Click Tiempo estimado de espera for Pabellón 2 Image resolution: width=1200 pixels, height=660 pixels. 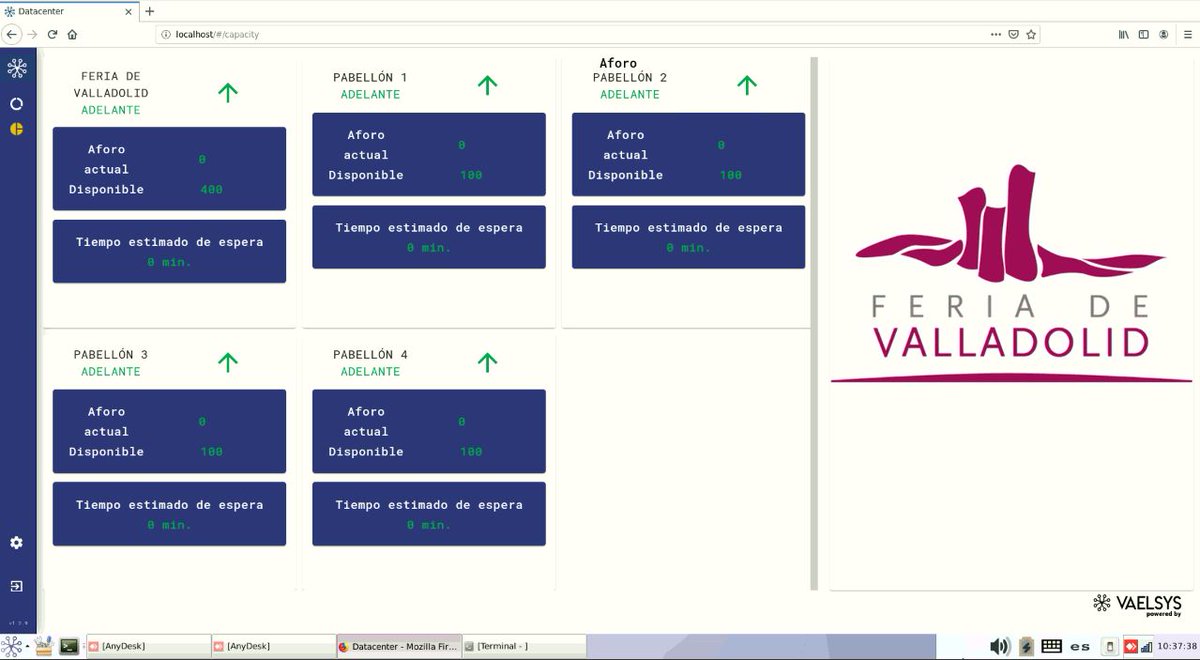pyautogui.click(x=688, y=237)
